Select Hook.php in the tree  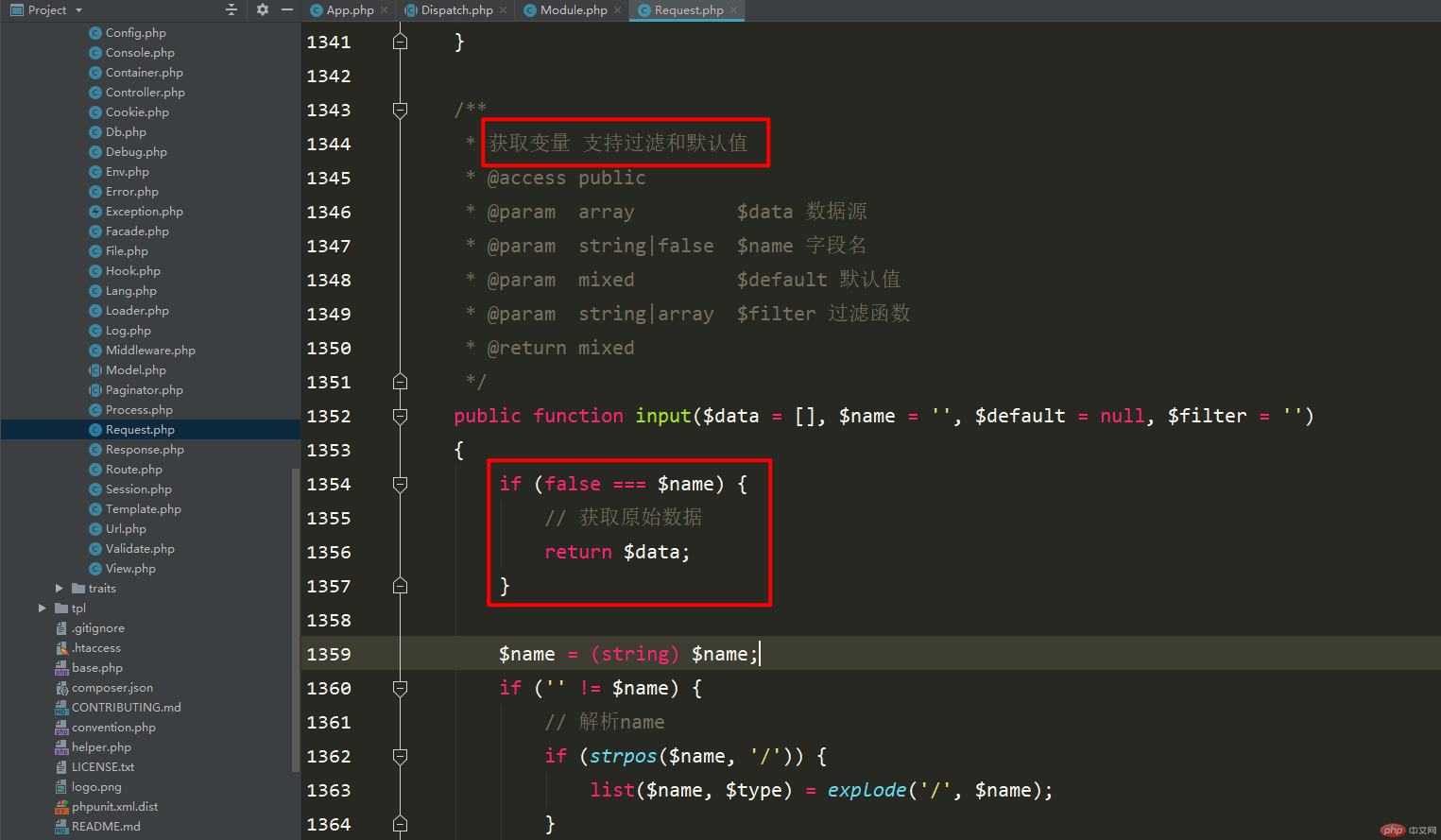(132, 271)
